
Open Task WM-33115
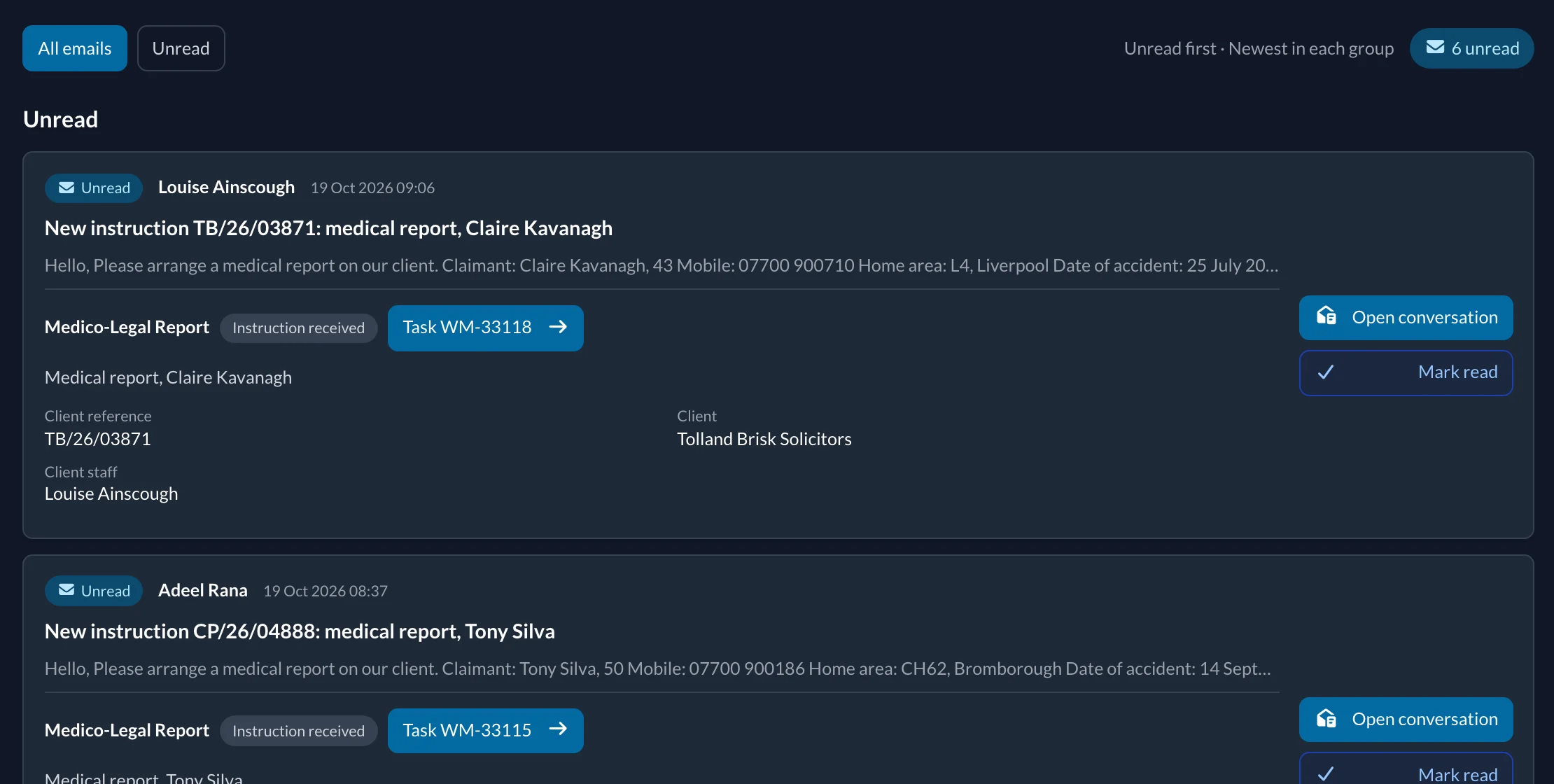tap(486, 730)
